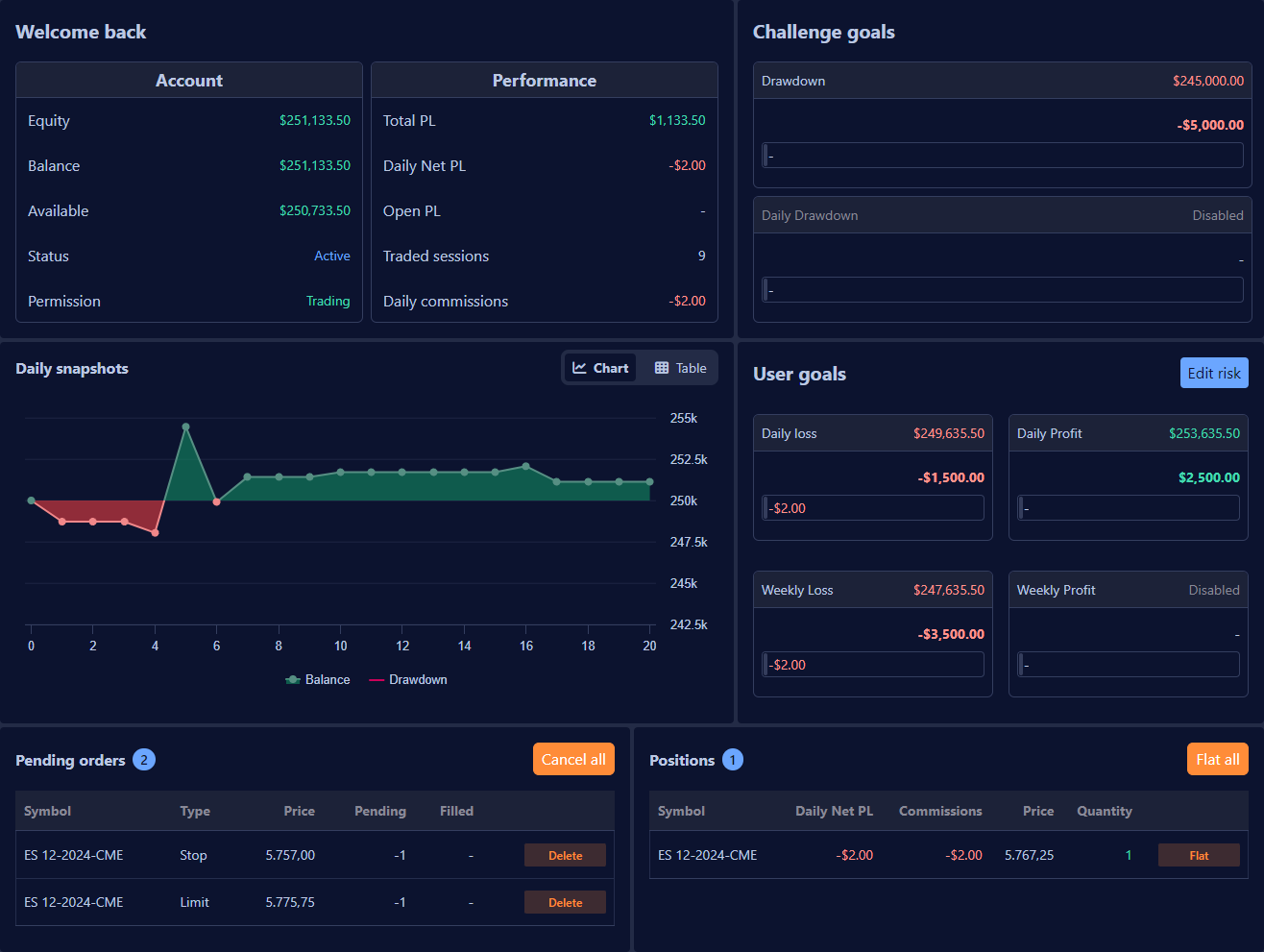Click the lowest red chart point at day 4
This screenshot has height=952, width=1264.
155,532
